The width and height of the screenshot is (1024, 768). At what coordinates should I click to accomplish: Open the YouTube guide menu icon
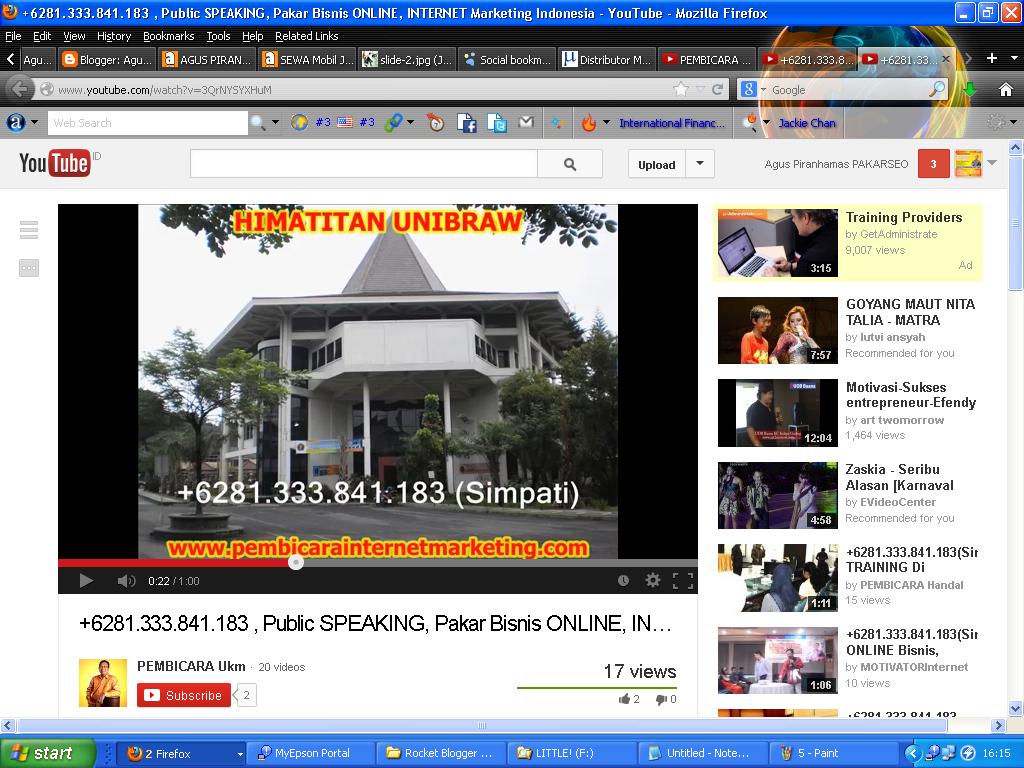point(29,230)
